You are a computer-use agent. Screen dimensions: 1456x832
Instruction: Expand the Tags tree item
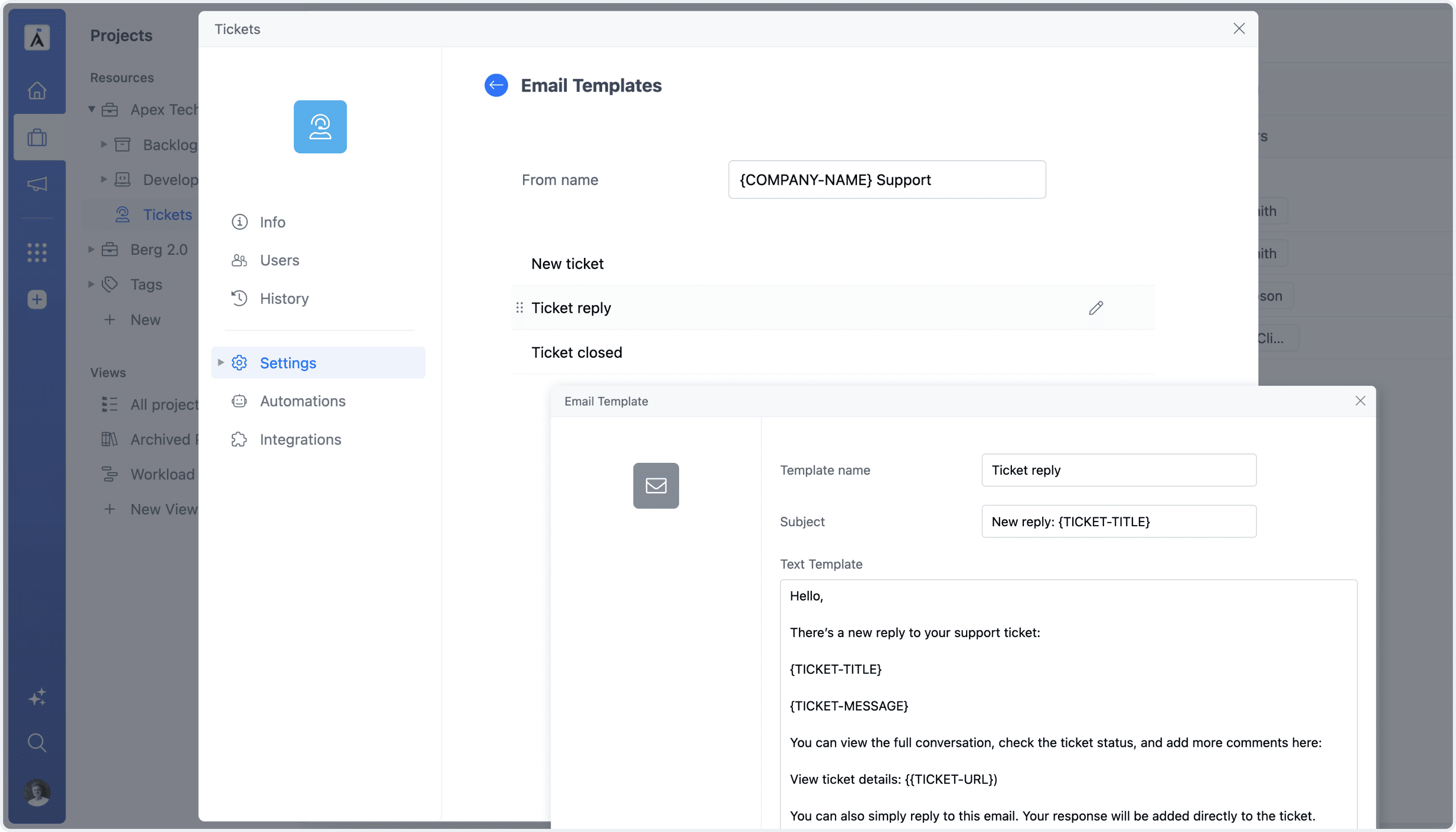point(92,284)
